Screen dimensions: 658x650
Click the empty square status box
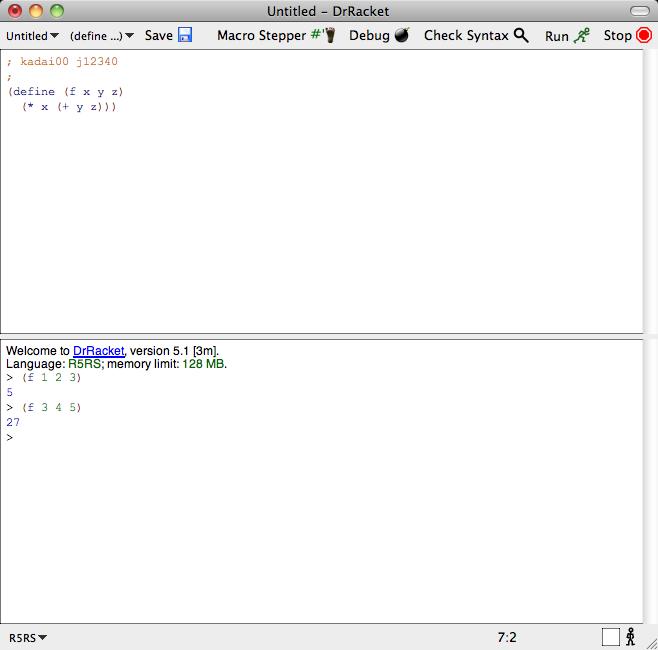611,637
